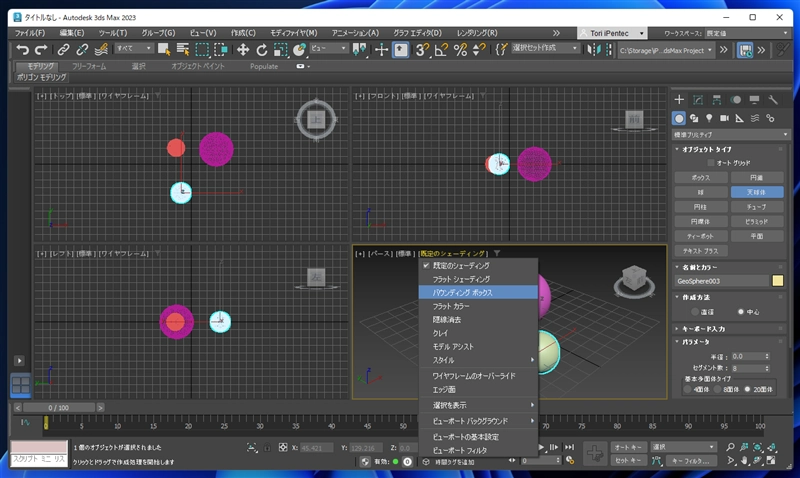Open the モディファイヤ(M) menu
Image resolution: width=800 pixels, height=478 pixels.
(294, 33)
